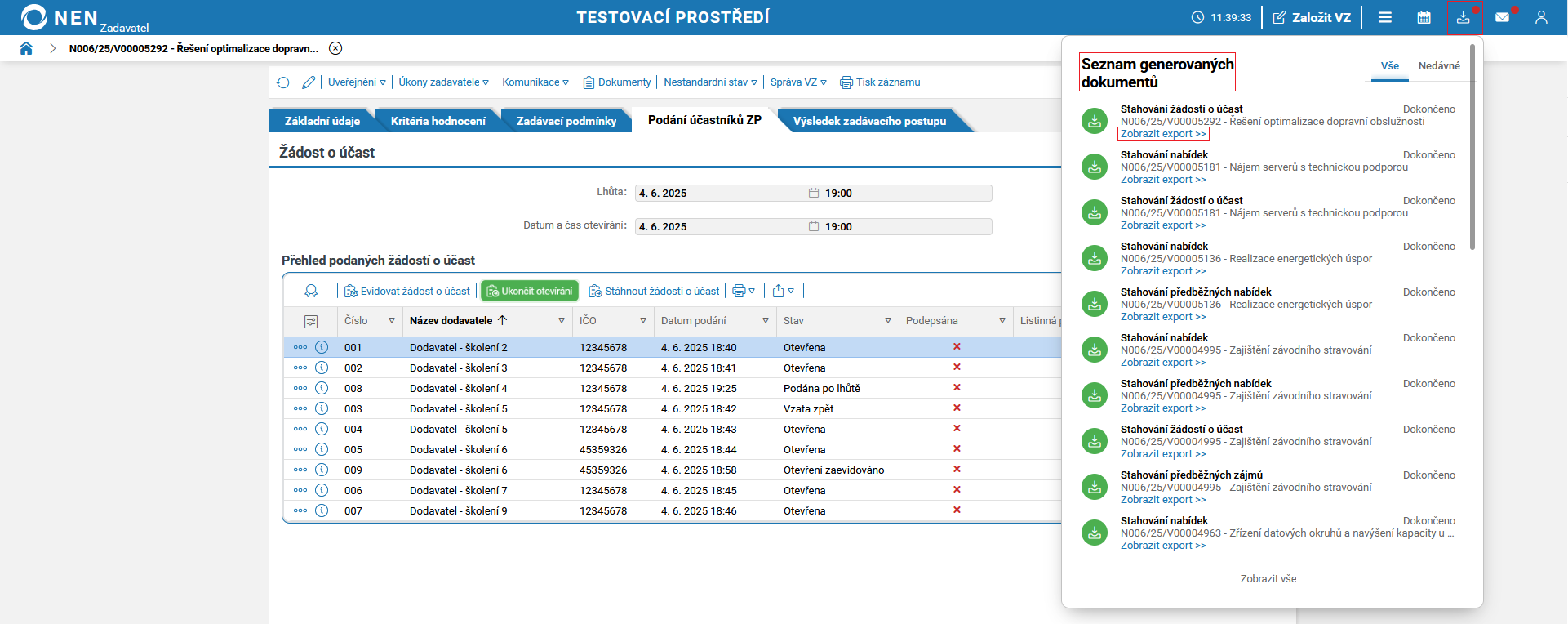Image resolution: width=1568 pixels, height=624 pixels.
Task: Open the three-dot menu for row 008
Action: [x=300, y=388]
